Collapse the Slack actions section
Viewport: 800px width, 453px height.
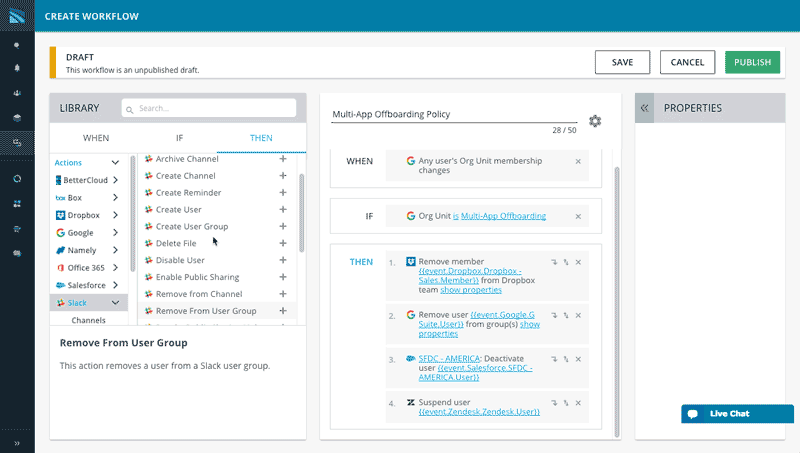coord(115,303)
